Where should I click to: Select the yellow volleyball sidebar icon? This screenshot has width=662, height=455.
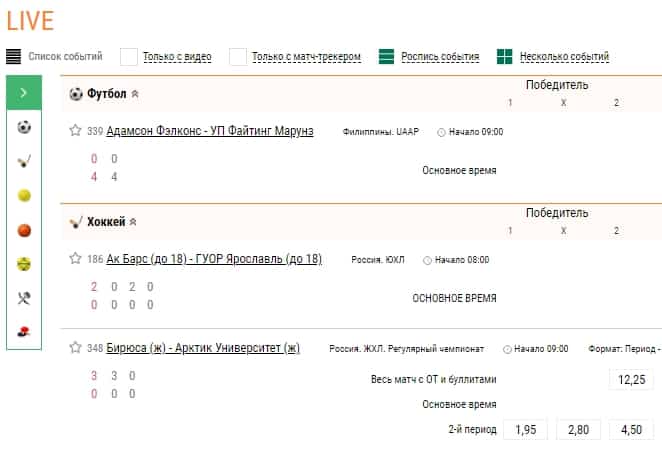pos(24,264)
